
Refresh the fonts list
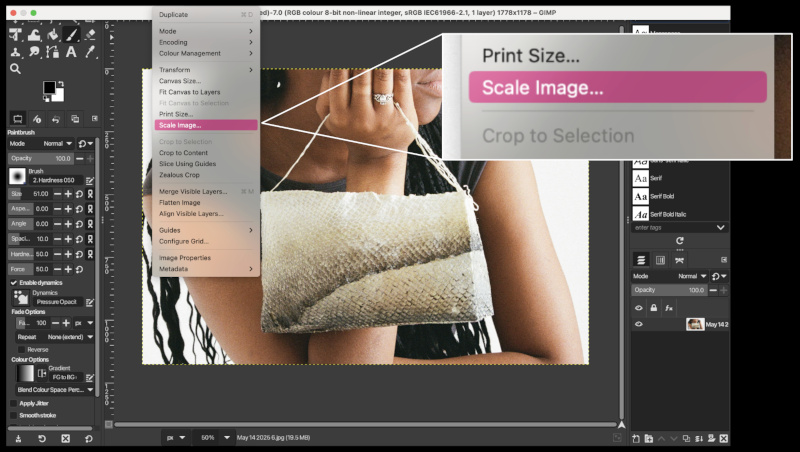(x=680, y=241)
